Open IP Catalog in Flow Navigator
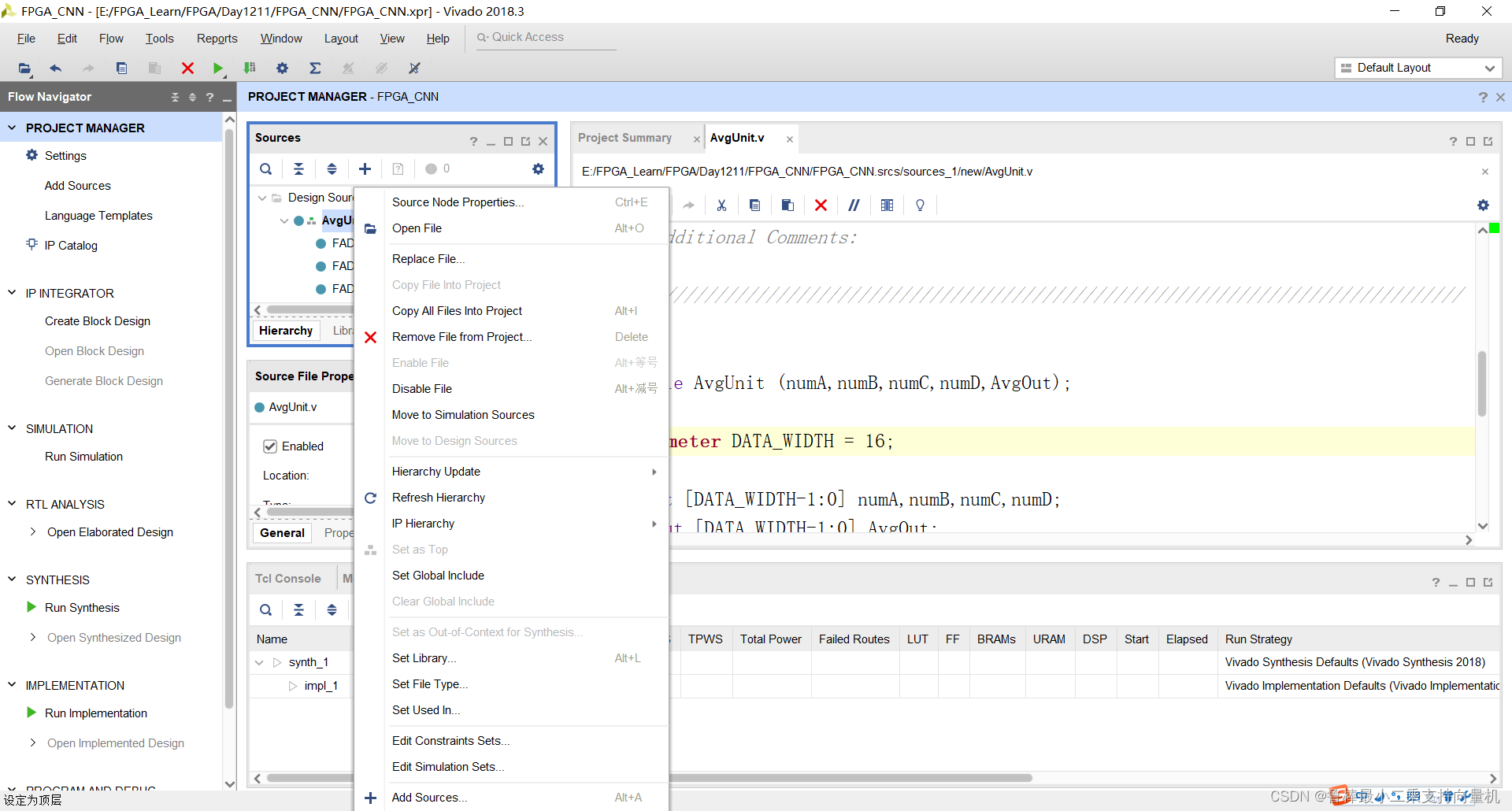Screen dimensions: 1512x811 tap(71, 246)
